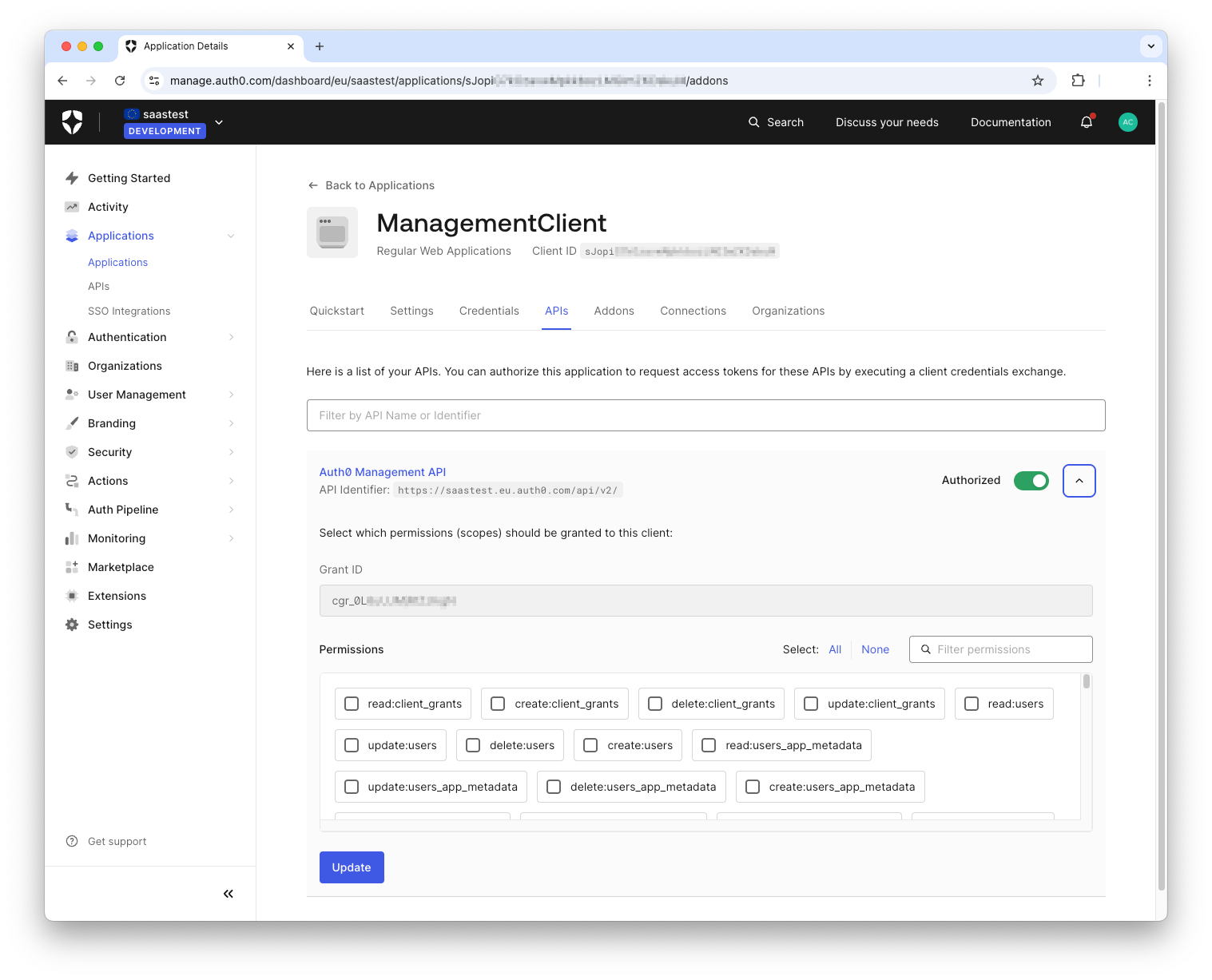This screenshot has height=980, width=1212.
Task: Bookmark this page with the star
Action: (1038, 81)
